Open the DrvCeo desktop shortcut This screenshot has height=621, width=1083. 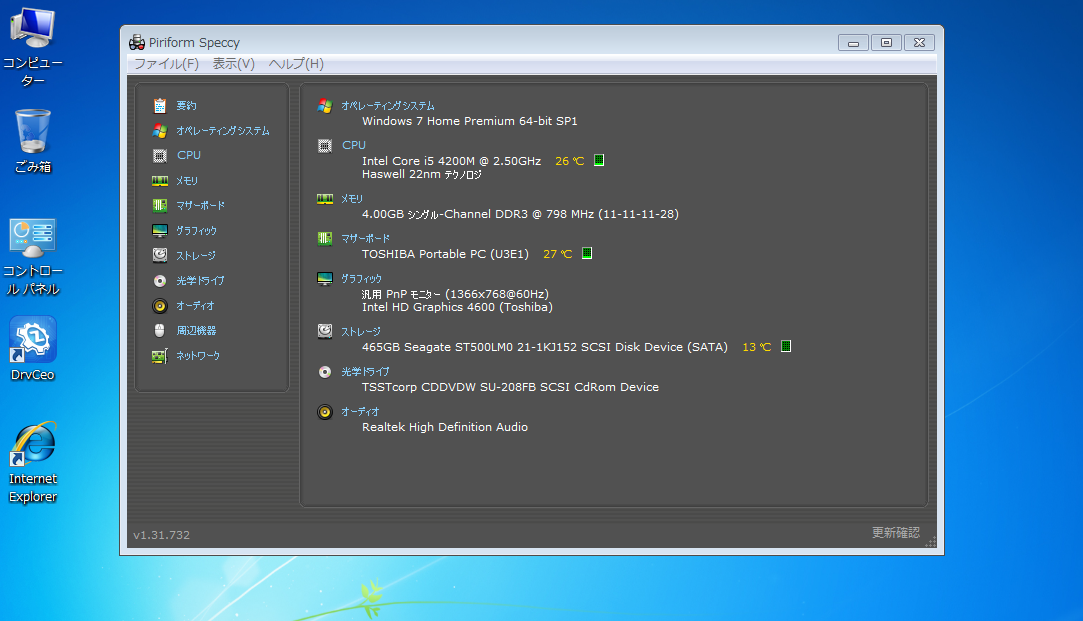click(32, 349)
